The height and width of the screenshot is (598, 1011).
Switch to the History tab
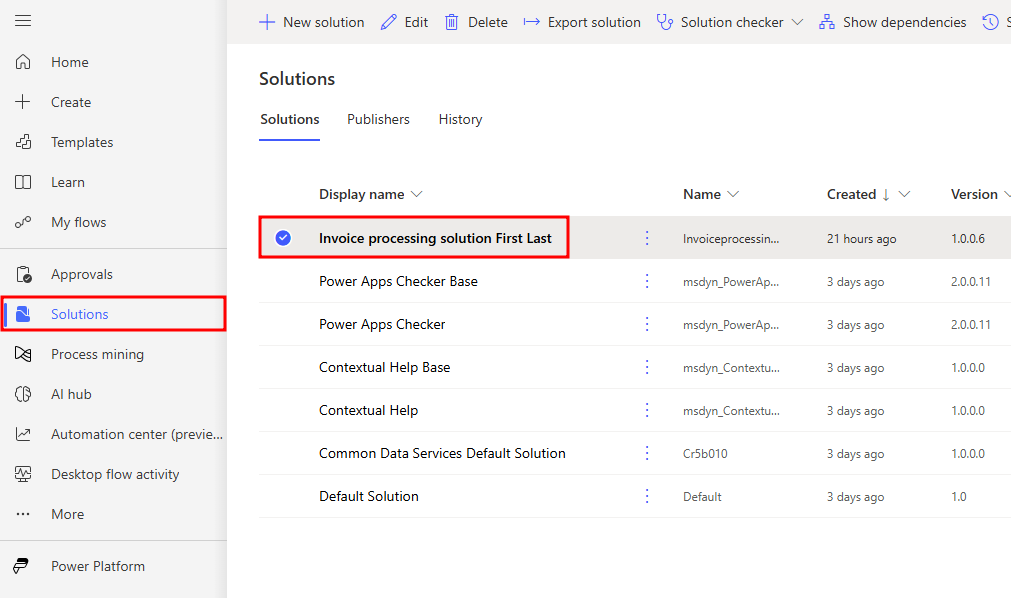coord(460,119)
